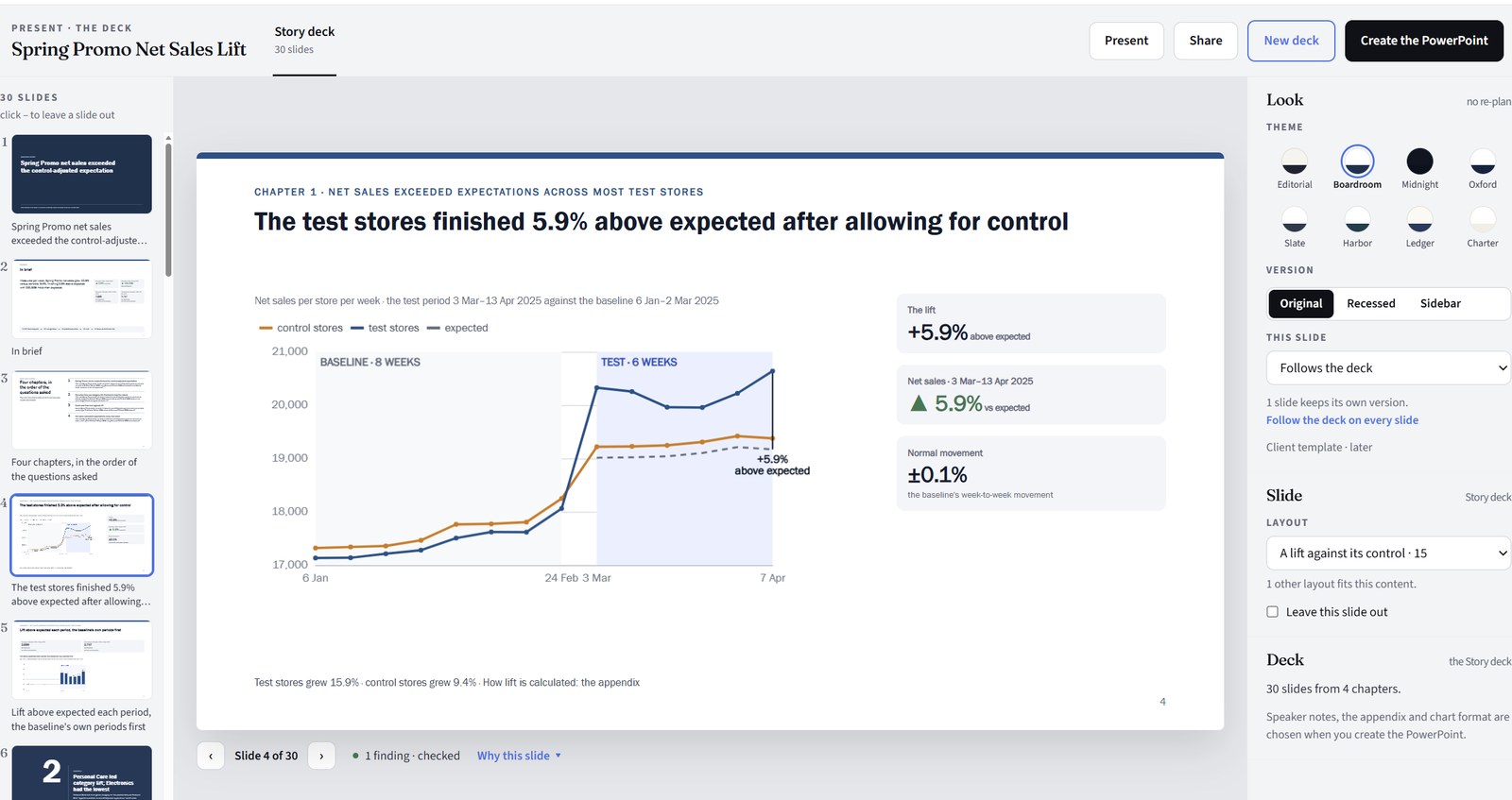This screenshot has width=1512, height=800.
Task: Open the Follows the deck dropdown
Action: (1388, 368)
